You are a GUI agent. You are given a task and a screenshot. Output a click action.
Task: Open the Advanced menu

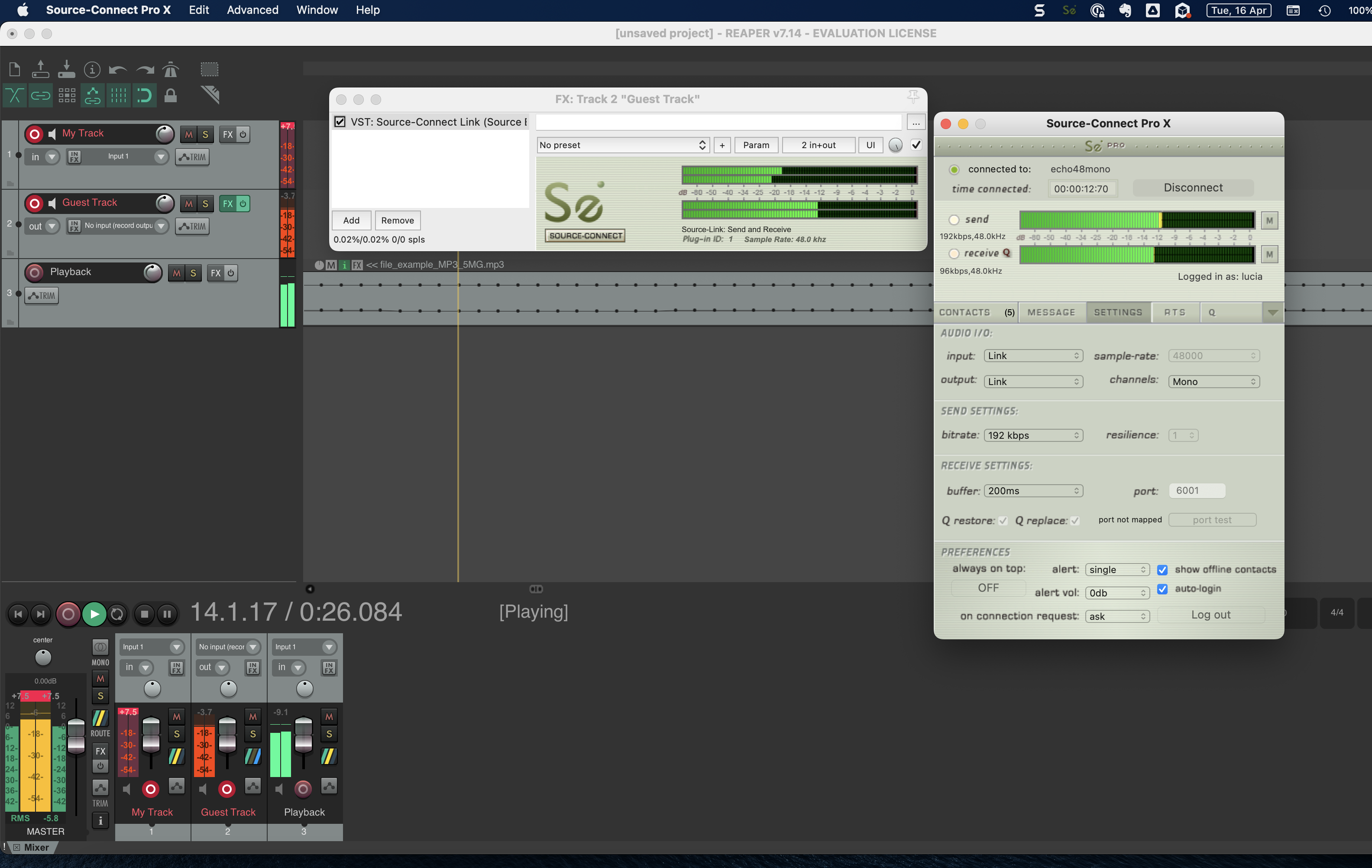pos(252,10)
